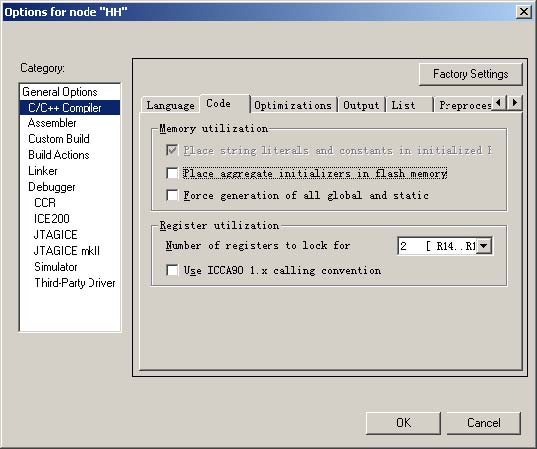Check Force generation of all global and static
Viewport: 537px width, 449px height.
tap(172, 195)
